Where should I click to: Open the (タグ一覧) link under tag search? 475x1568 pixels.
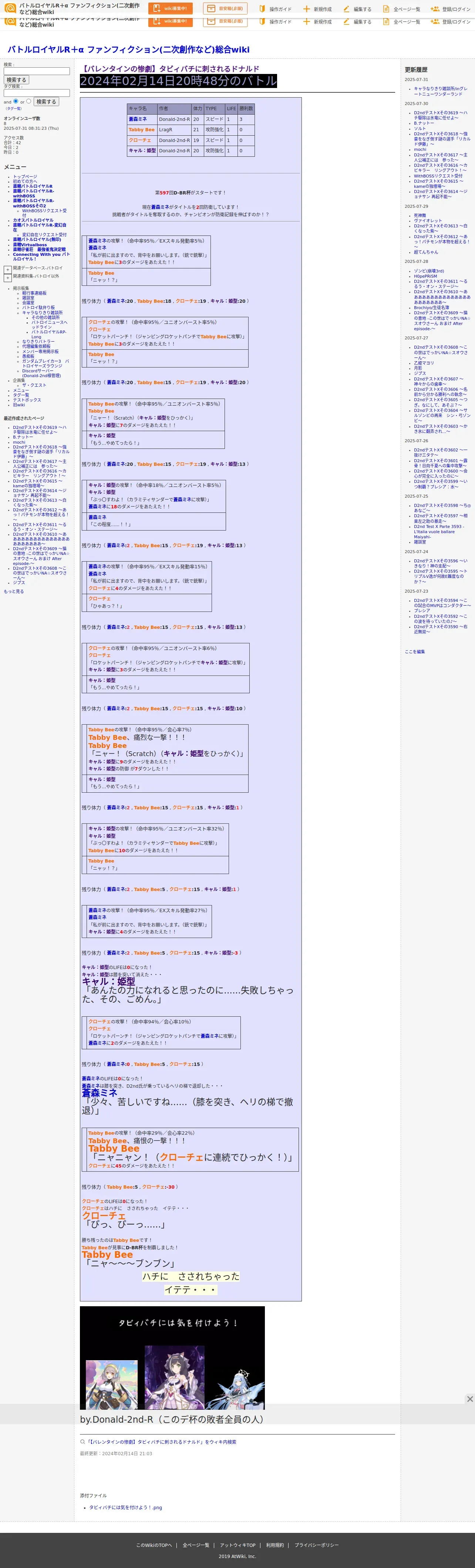point(13,108)
